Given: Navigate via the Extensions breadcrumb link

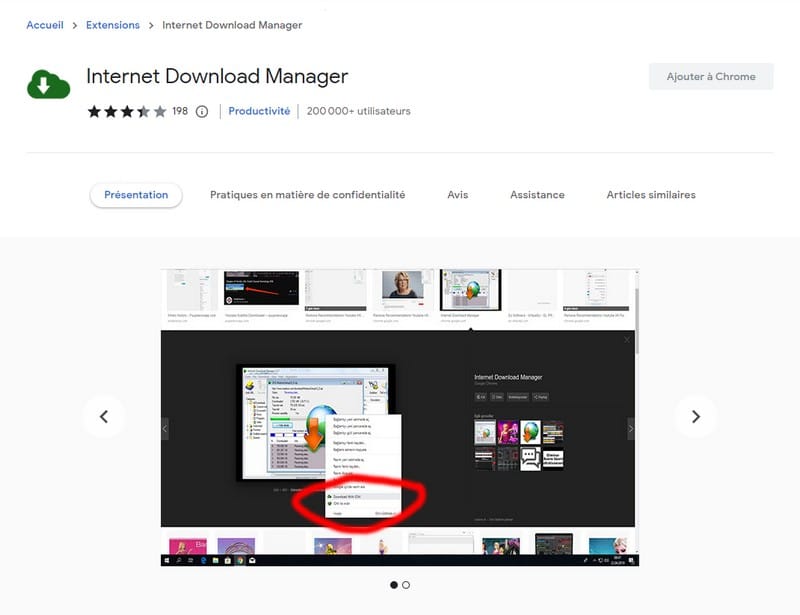Looking at the screenshot, I should click(x=113, y=24).
